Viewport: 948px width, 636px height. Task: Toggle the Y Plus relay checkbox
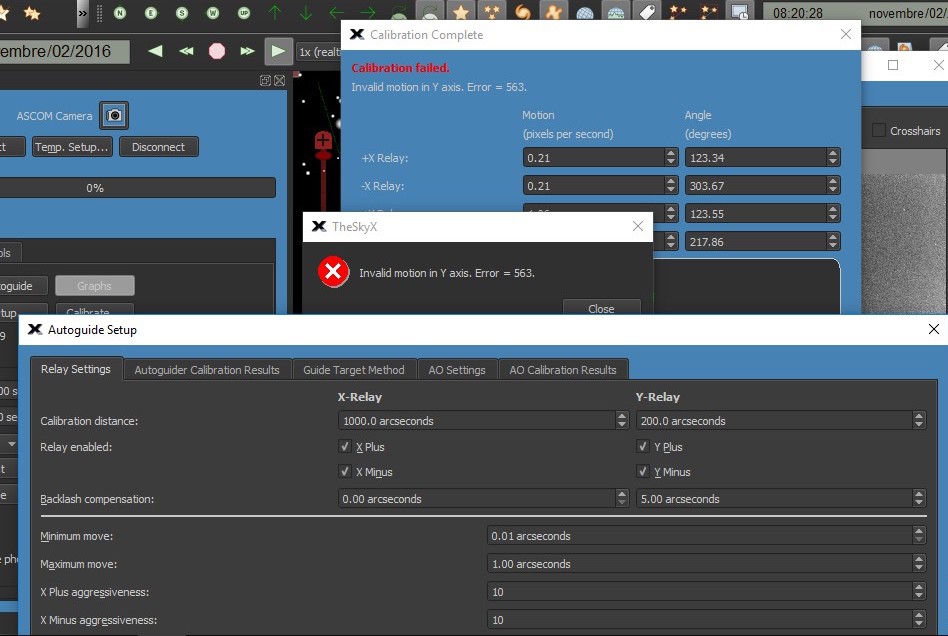coord(643,447)
